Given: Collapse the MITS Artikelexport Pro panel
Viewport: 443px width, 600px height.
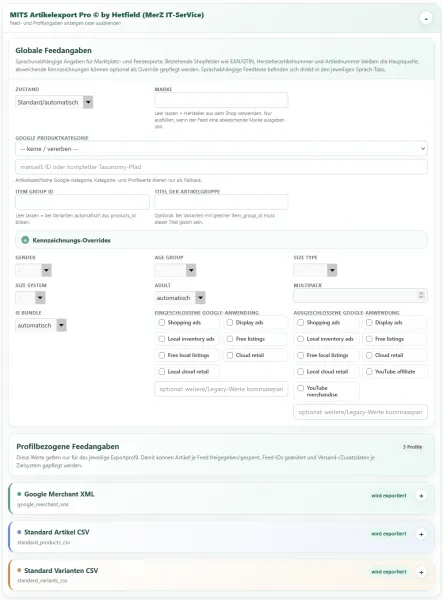Looking at the screenshot, I should [426, 18].
